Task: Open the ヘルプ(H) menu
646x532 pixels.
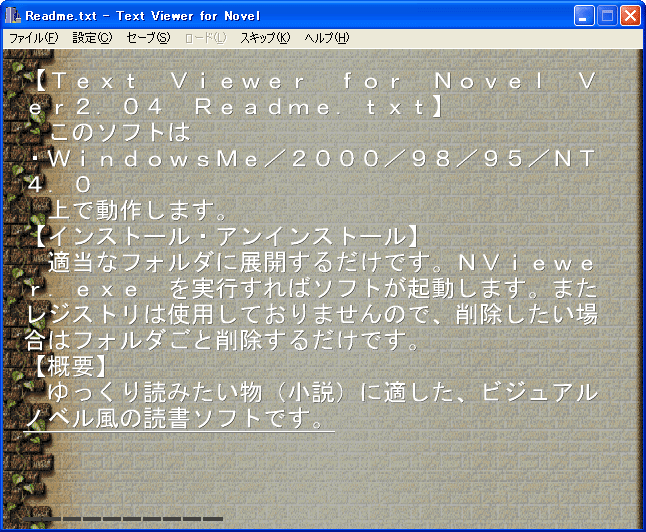Action: (326, 38)
